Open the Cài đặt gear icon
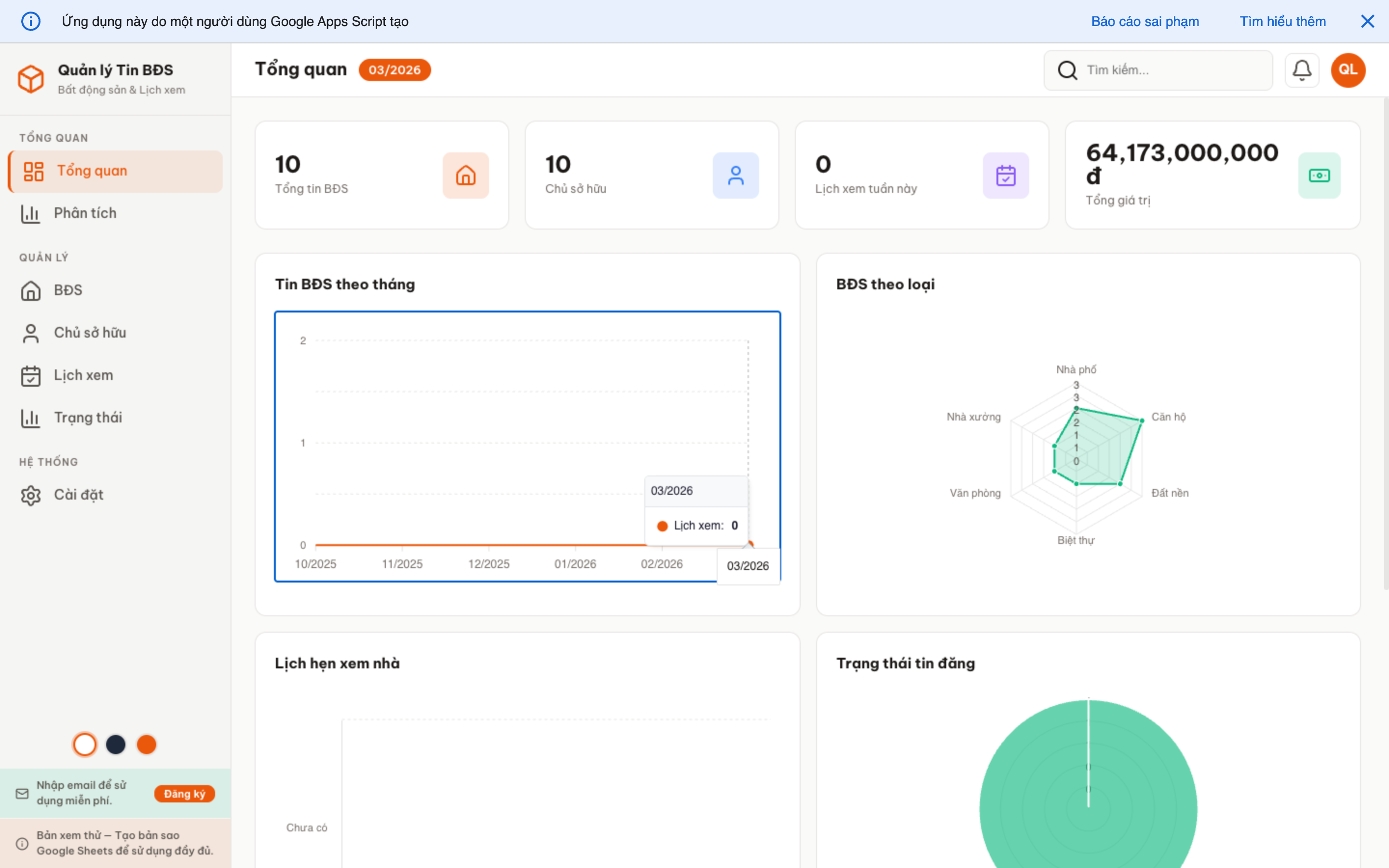 (30, 494)
